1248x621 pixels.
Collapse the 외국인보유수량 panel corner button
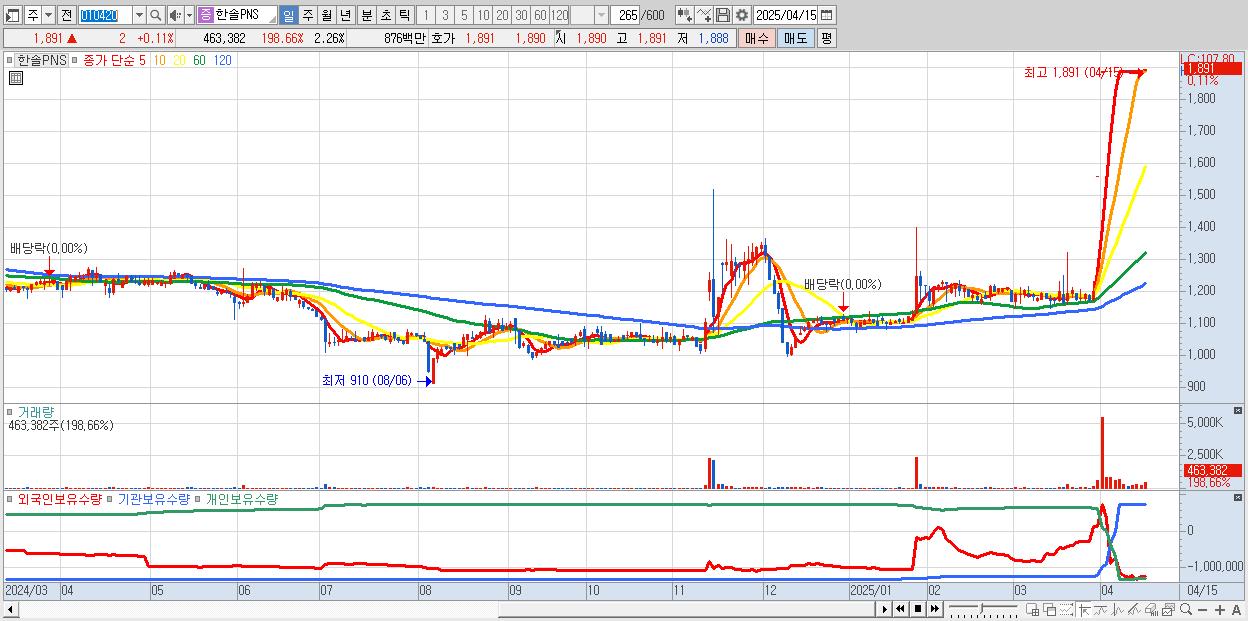point(1238,497)
